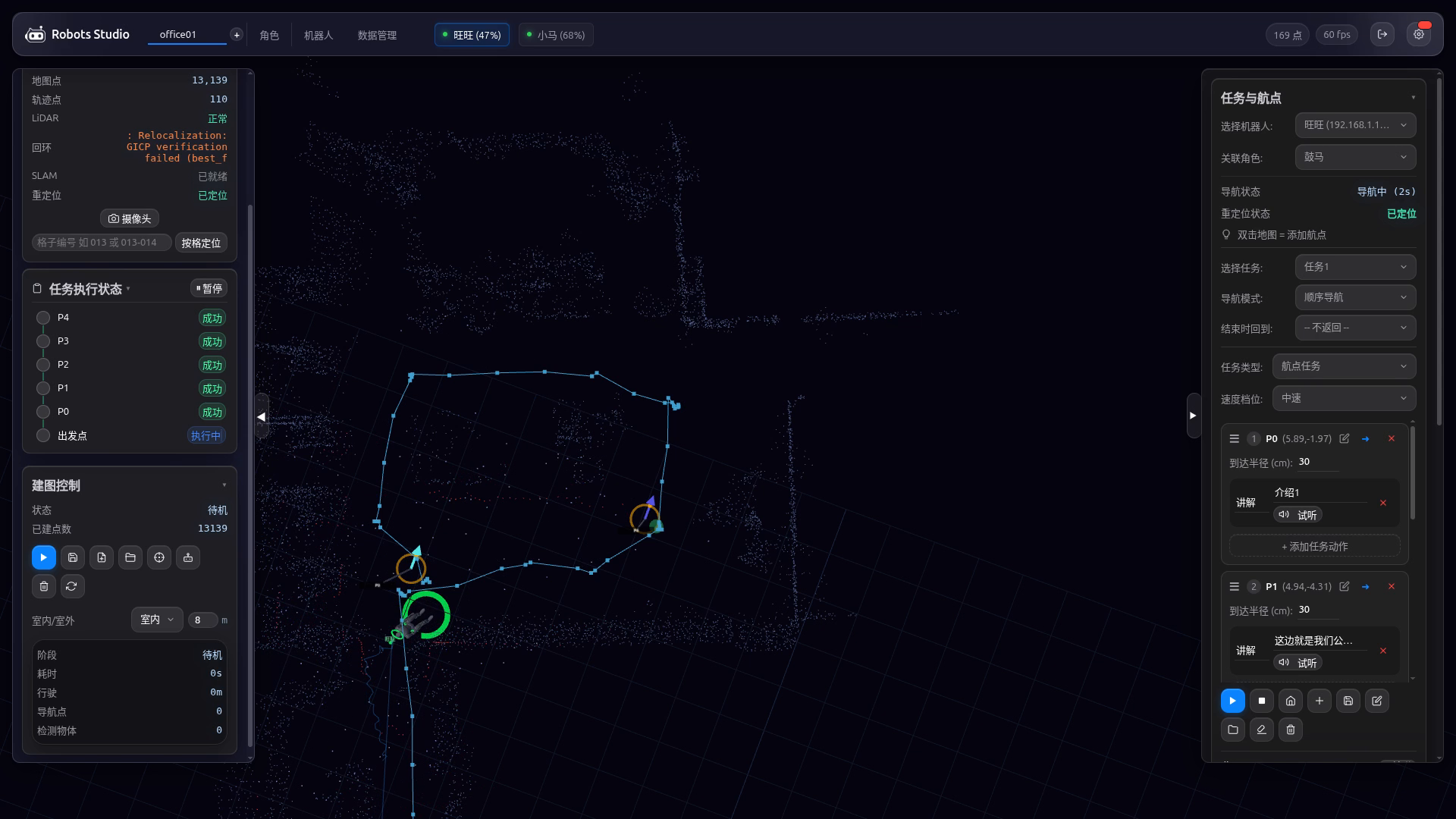The width and height of the screenshot is (1456, 819).
Task: Toggle robot 旺旺 (47%) selection chip
Action: pos(472,35)
